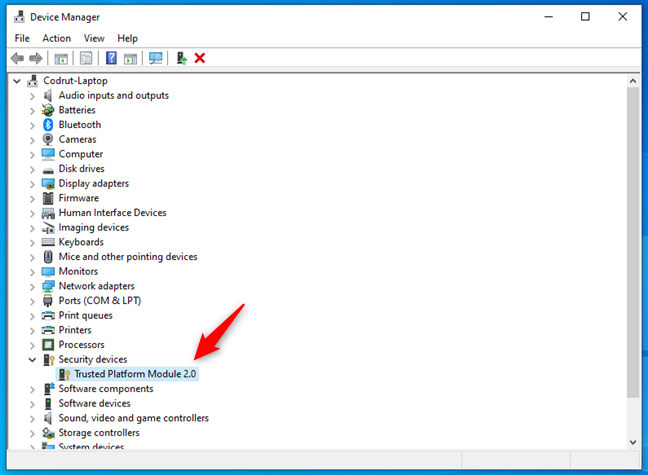The image size is (648, 475).
Task: Click the Firmware chip icon
Action: 48,198
